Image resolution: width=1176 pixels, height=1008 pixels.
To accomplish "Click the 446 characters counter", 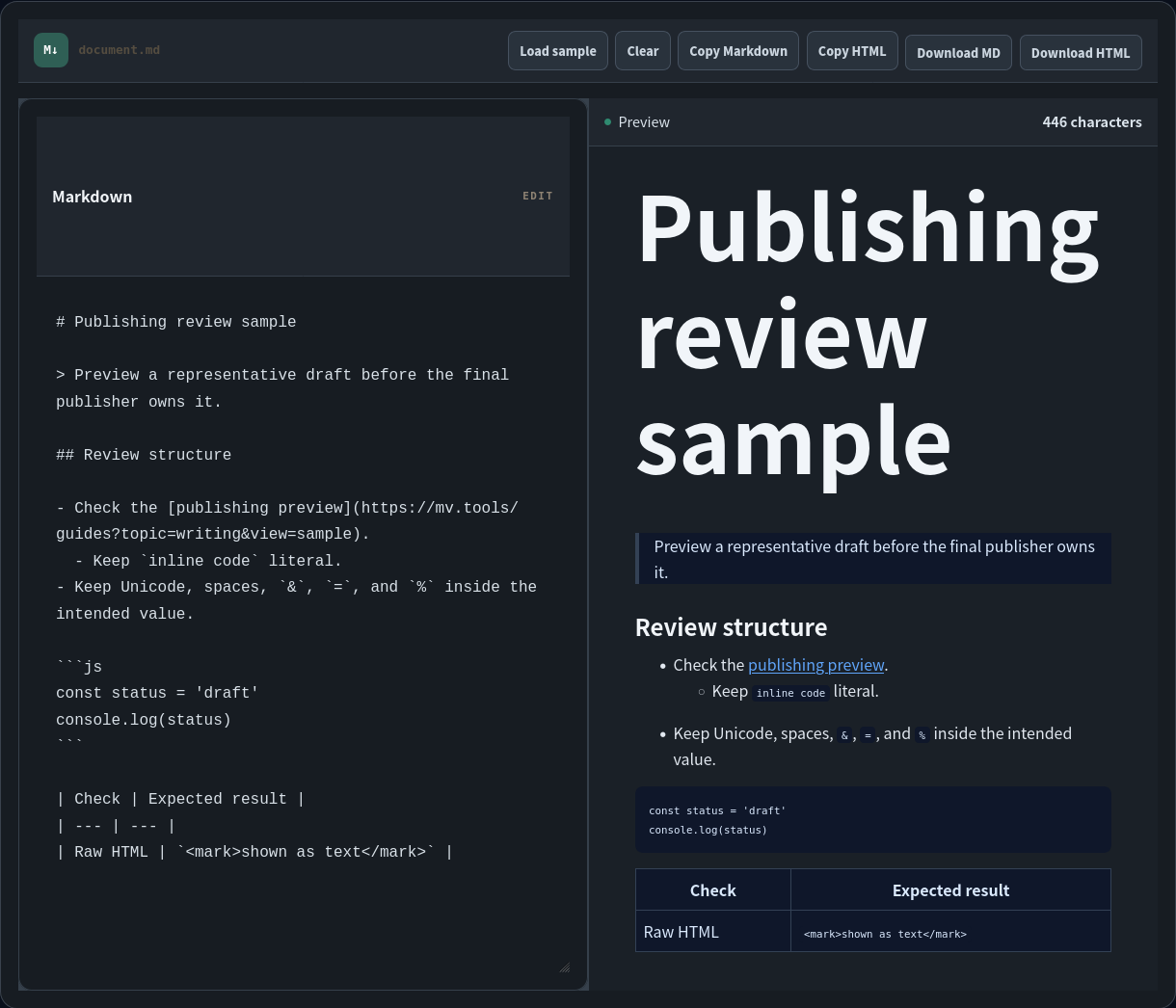I will 1092,122.
